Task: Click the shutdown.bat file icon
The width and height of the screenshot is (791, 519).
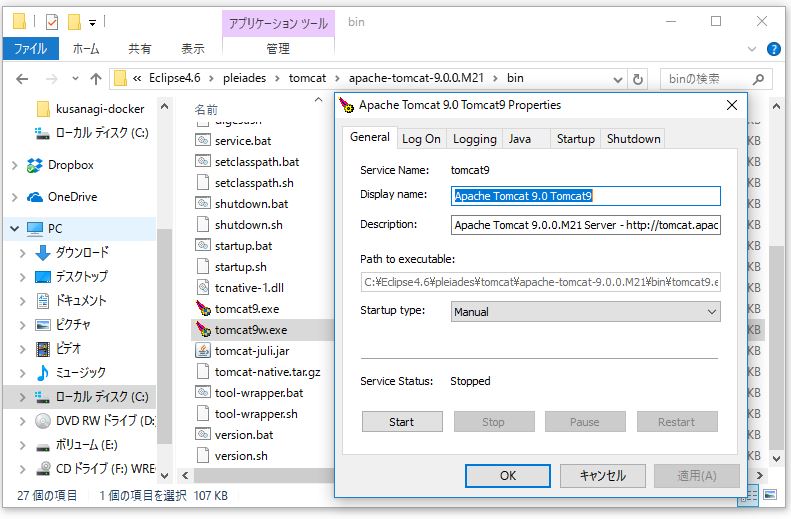Action: click(203, 204)
